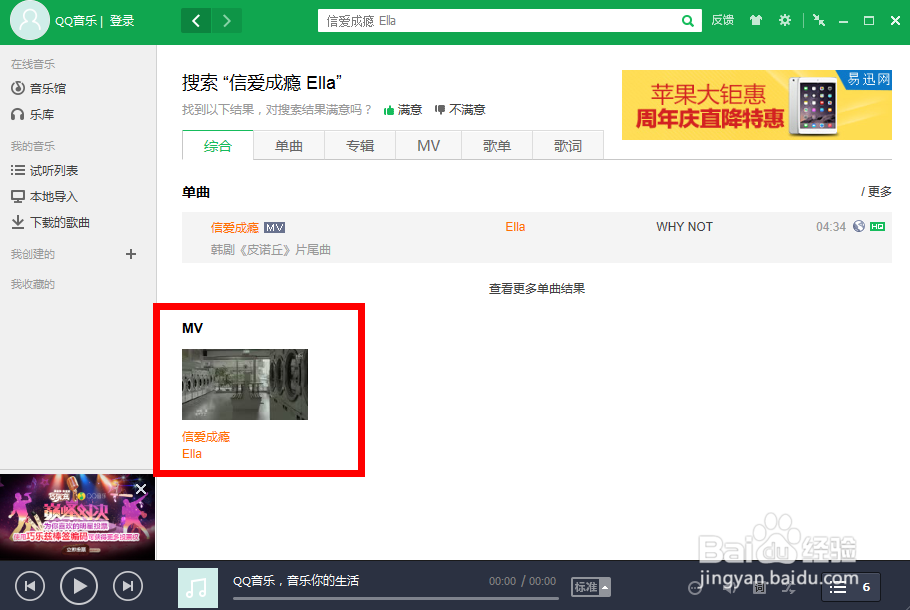Add a playlist with the plus icon
The width and height of the screenshot is (910, 610).
[131, 254]
